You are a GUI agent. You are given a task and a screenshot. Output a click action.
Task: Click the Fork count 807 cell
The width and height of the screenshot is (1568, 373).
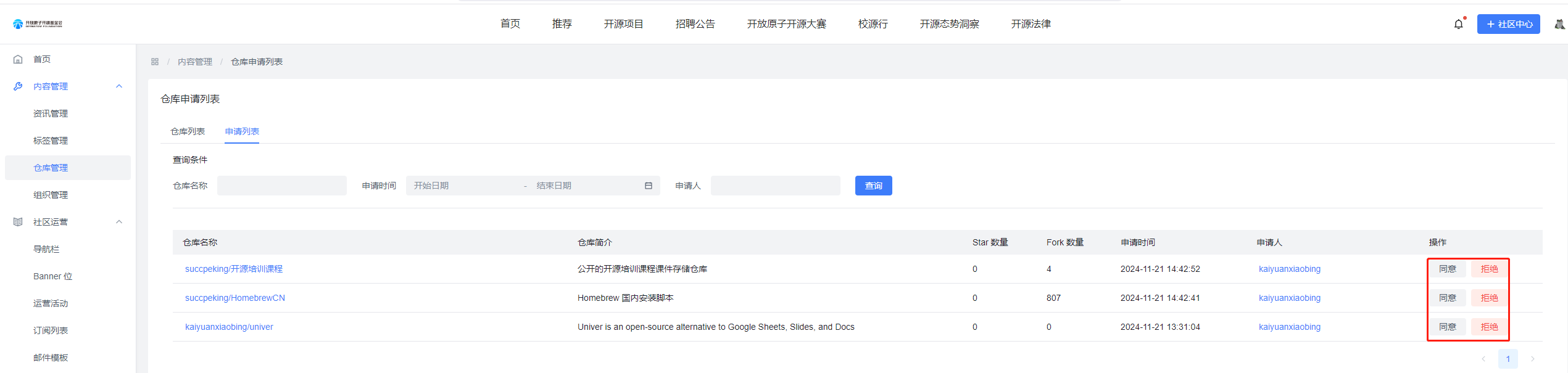(x=1053, y=298)
